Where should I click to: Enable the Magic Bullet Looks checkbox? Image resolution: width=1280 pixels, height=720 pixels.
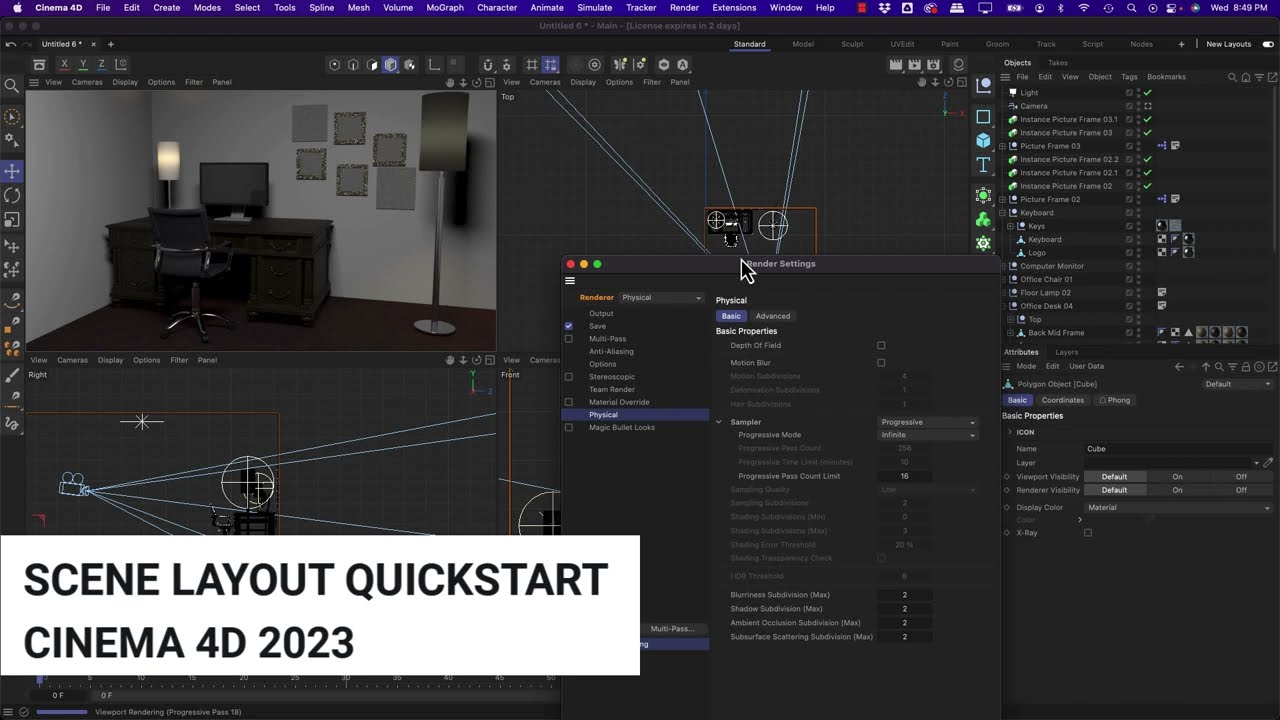pyautogui.click(x=568, y=427)
